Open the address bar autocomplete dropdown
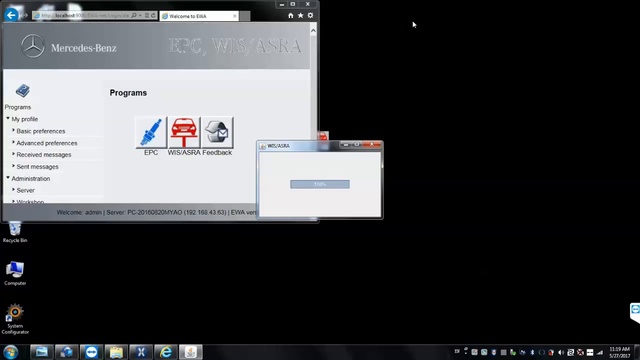The width and height of the screenshot is (640, 360). click(x=140, y=16)
